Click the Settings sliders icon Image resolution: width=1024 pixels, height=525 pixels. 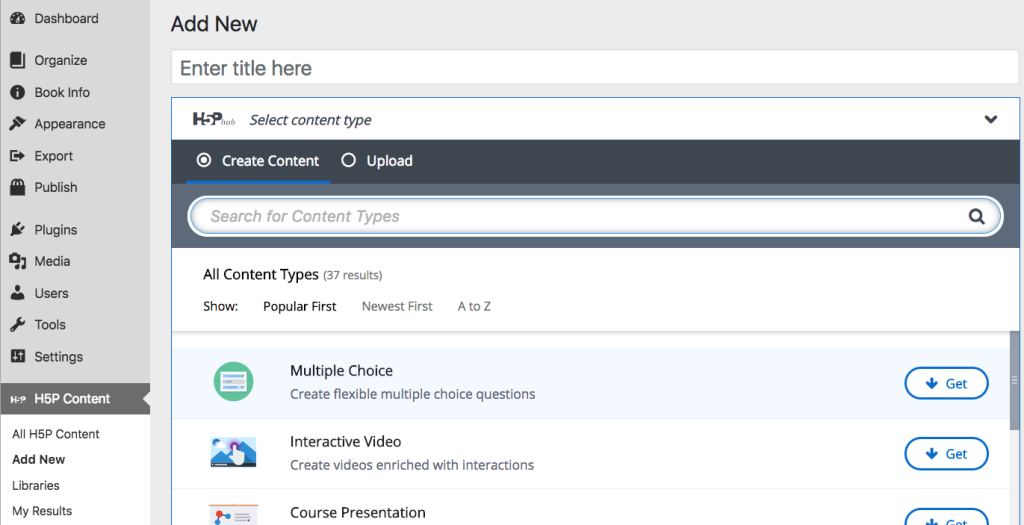click(18, 357)
